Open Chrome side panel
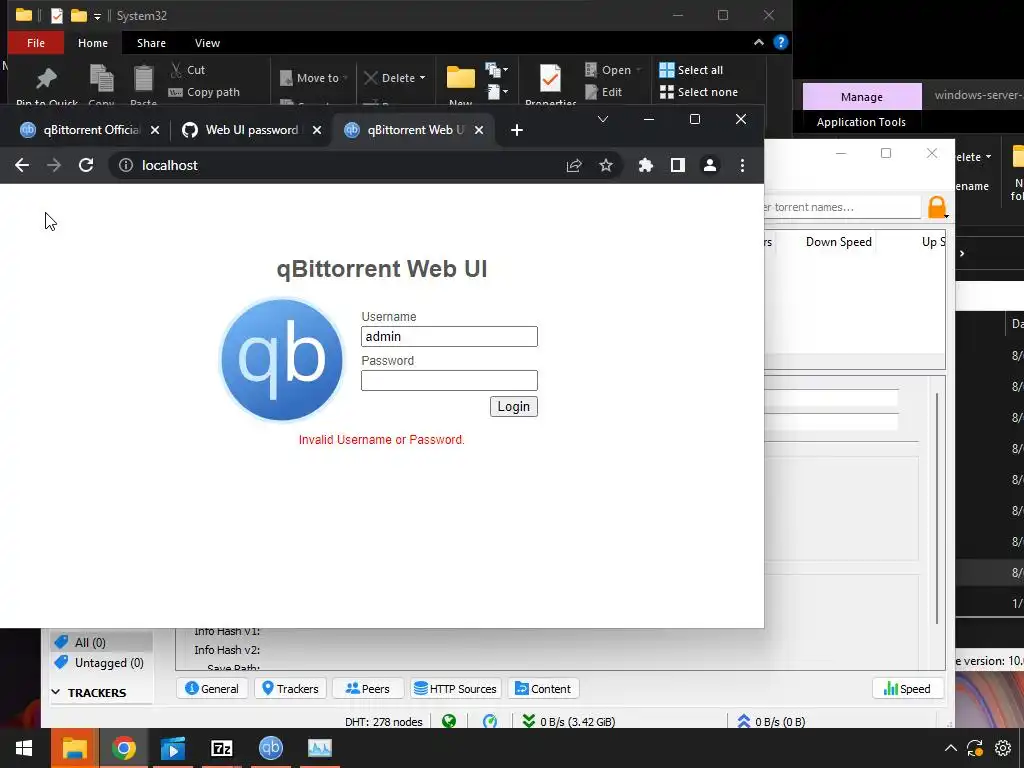 678,165
